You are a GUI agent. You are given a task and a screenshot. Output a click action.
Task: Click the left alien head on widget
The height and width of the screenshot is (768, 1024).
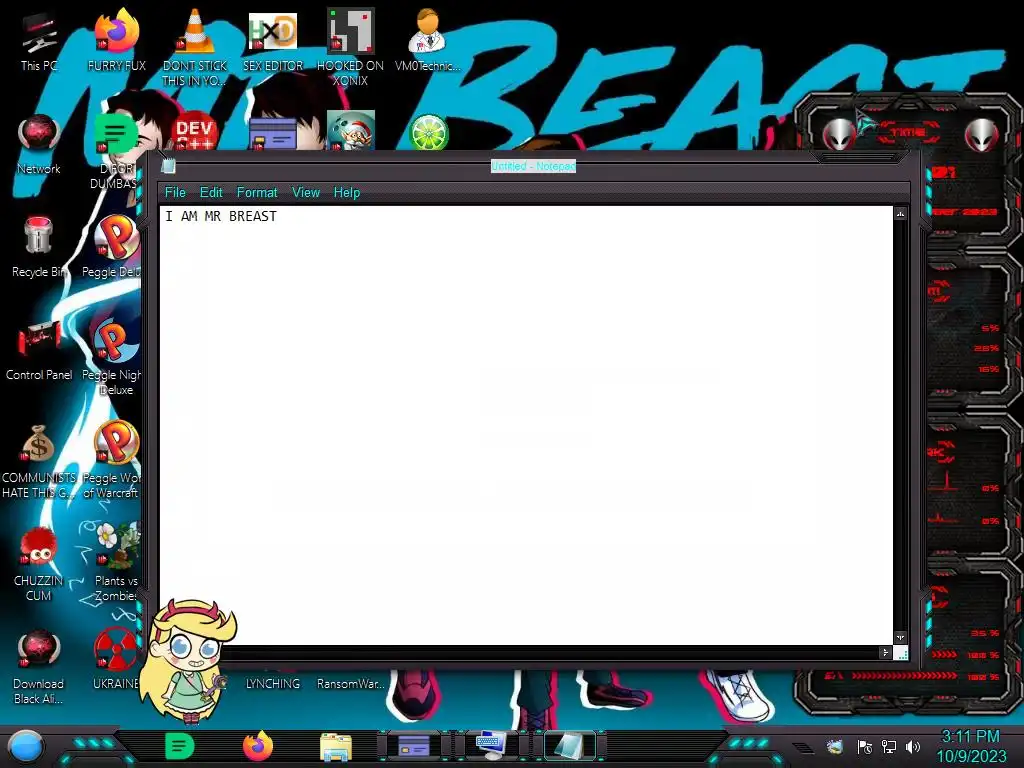(839, 136)
